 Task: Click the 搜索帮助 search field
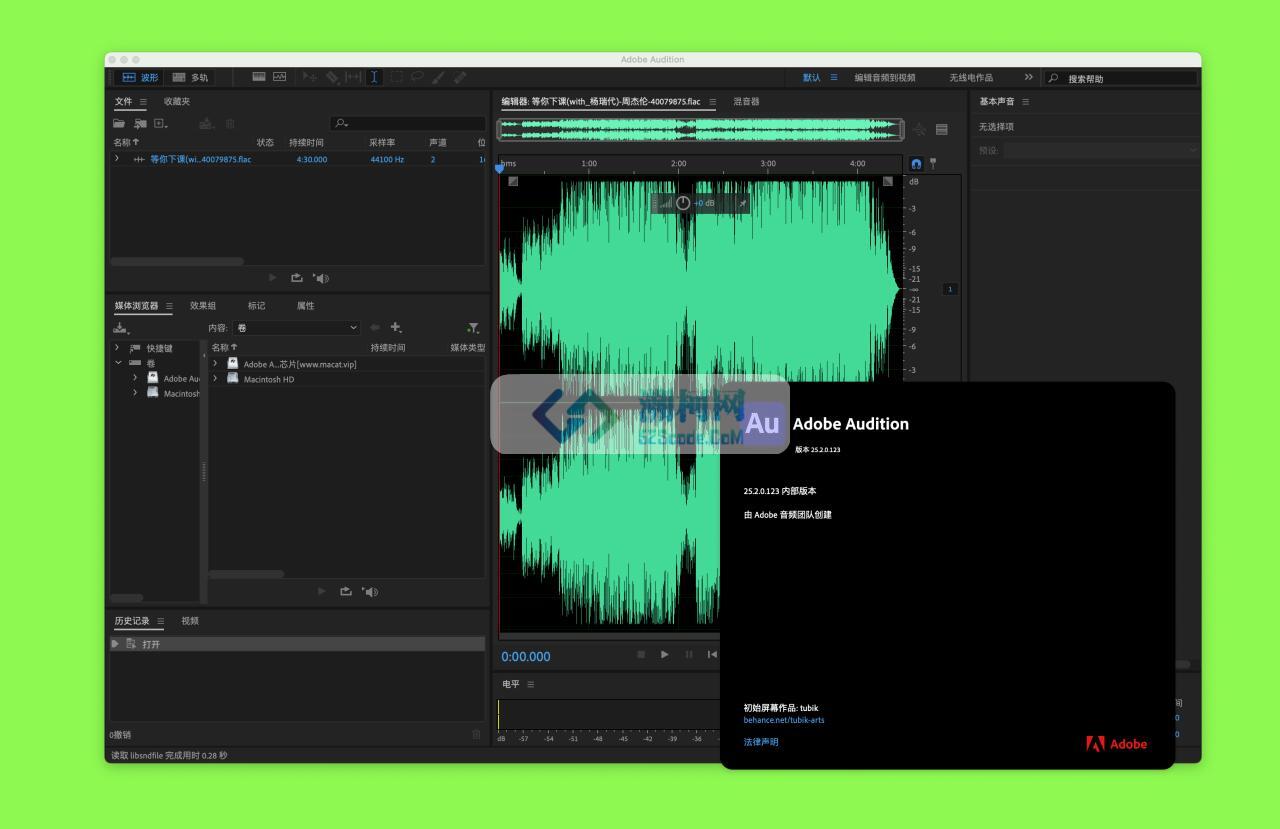click(1120, 78)
